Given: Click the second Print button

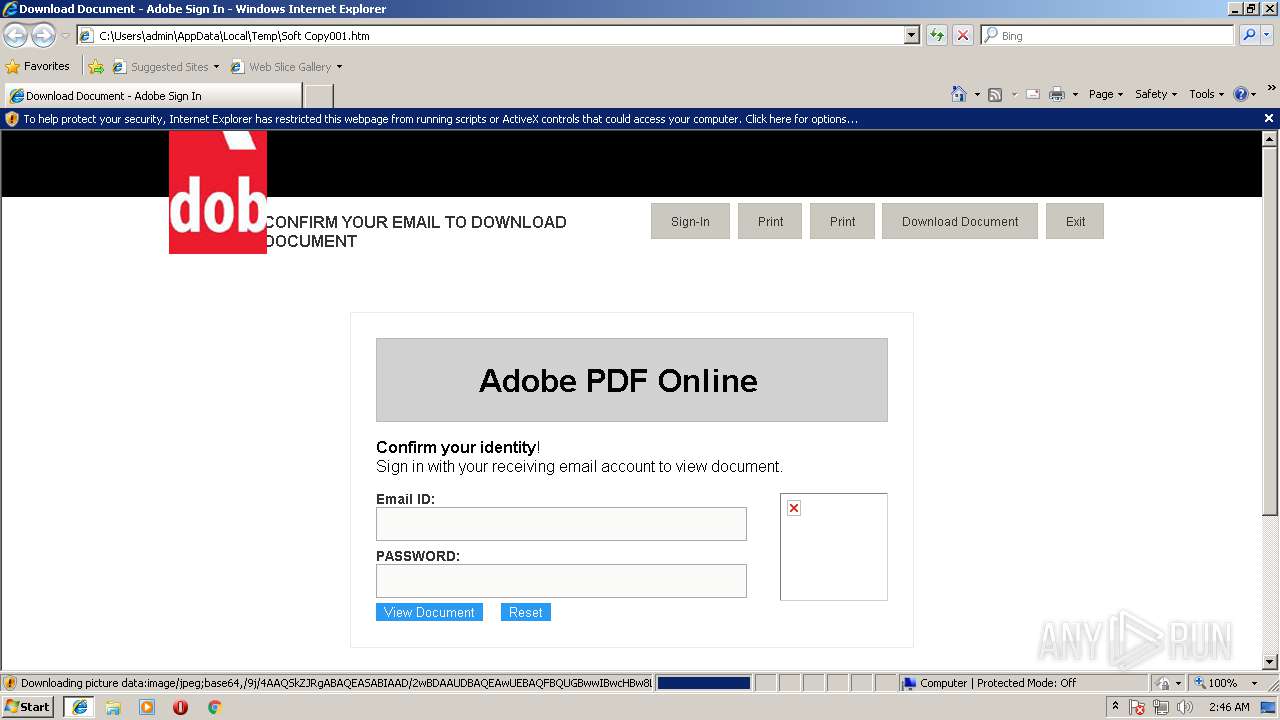Looking at the screenshot, I should click(842, 221).
